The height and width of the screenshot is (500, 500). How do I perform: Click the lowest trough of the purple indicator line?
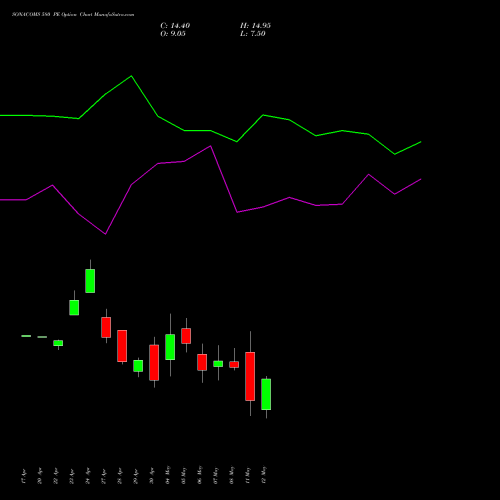click(x=105, y=234)
